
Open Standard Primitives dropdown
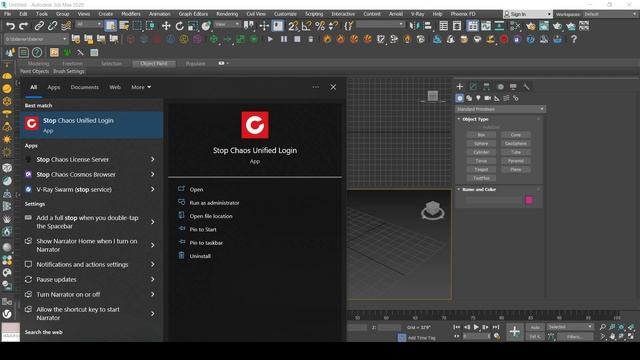click(500, 109)
